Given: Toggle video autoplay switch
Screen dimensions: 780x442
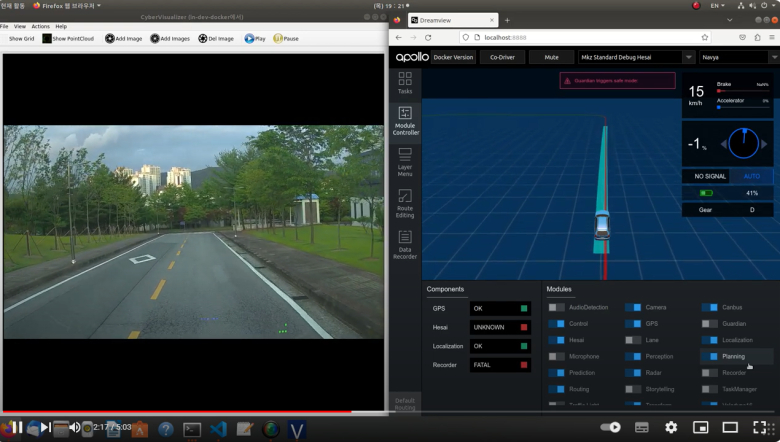Looking at the screenshot, I should pyautogui.click(x=610, y=427).
